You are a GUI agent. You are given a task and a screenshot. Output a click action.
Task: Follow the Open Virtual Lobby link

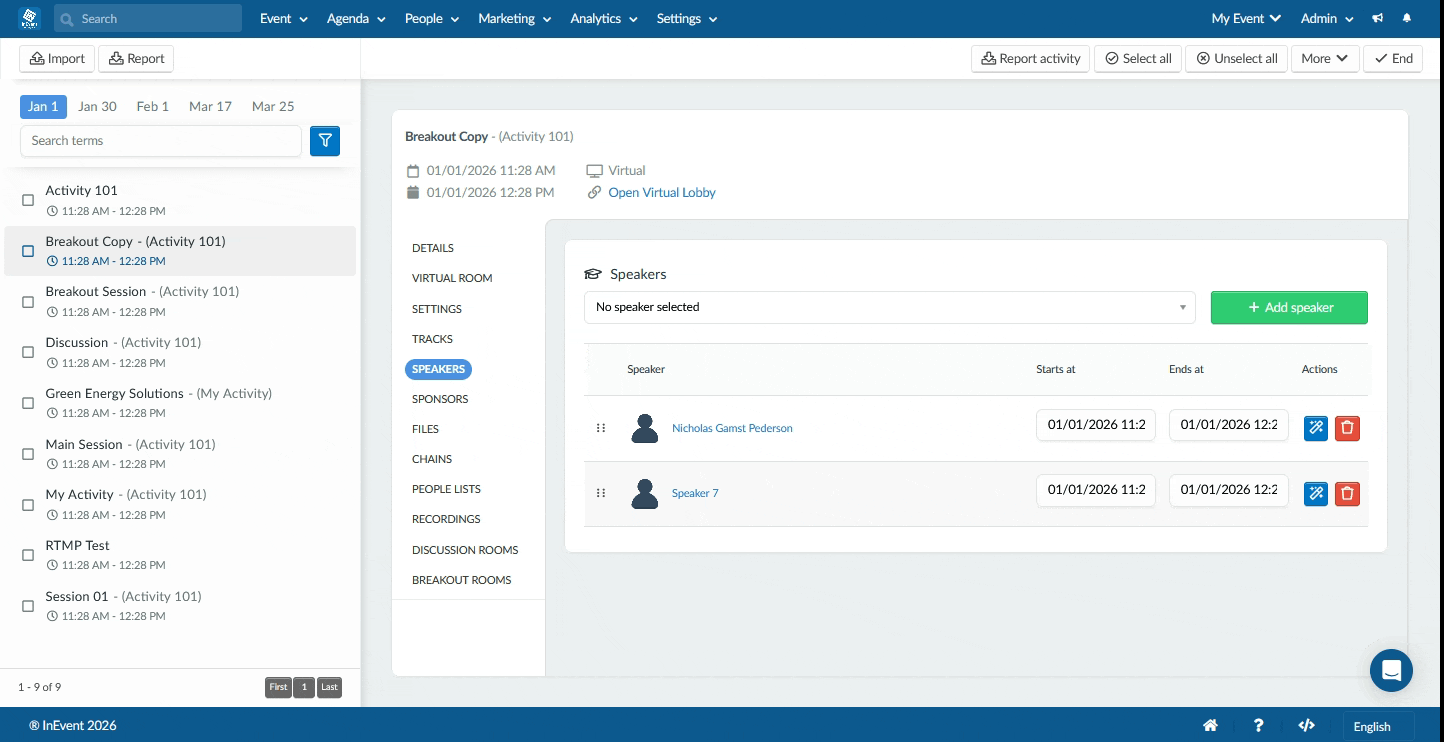[662, 192]
